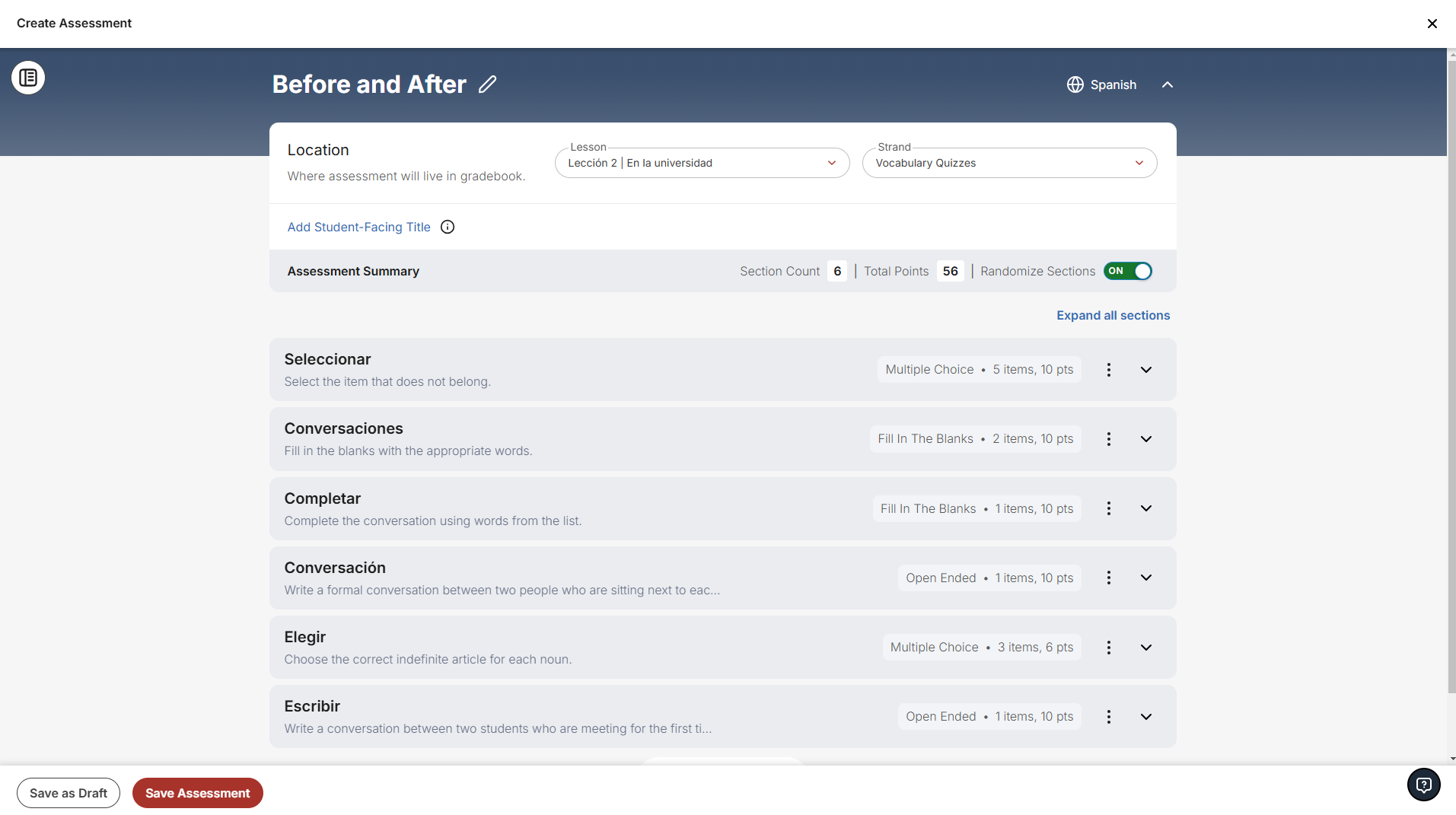Open the Escribir section options menu
The height and width of the screenshot is (815, 1456).
[x=1108, y=717]
